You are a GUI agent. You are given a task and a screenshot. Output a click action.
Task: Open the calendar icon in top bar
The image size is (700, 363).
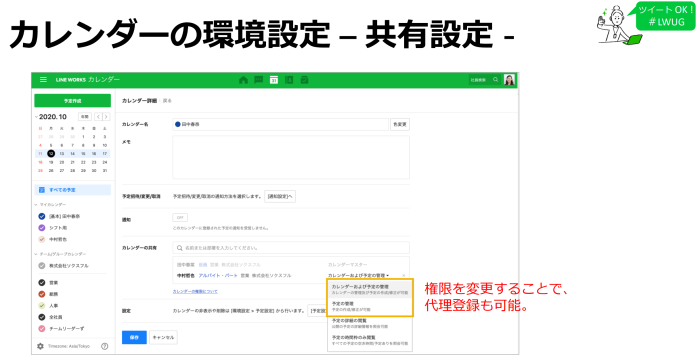tap(274, 80)
